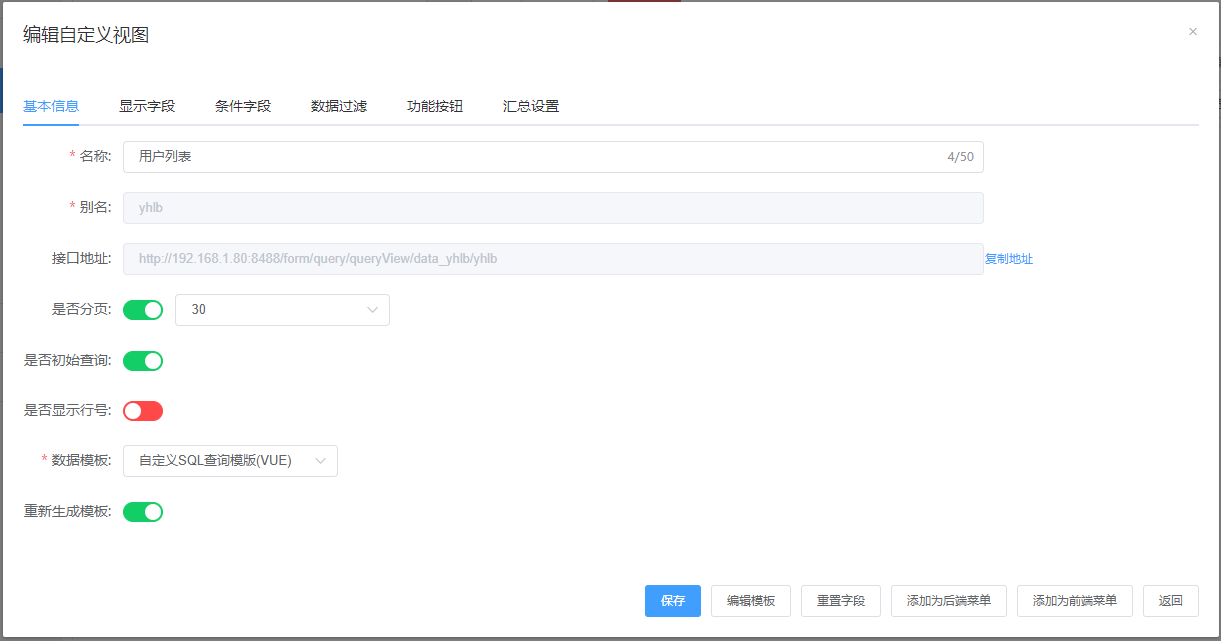Open the 条件字段 tab
The image size is (1221, 641).
tap(243, 106)
